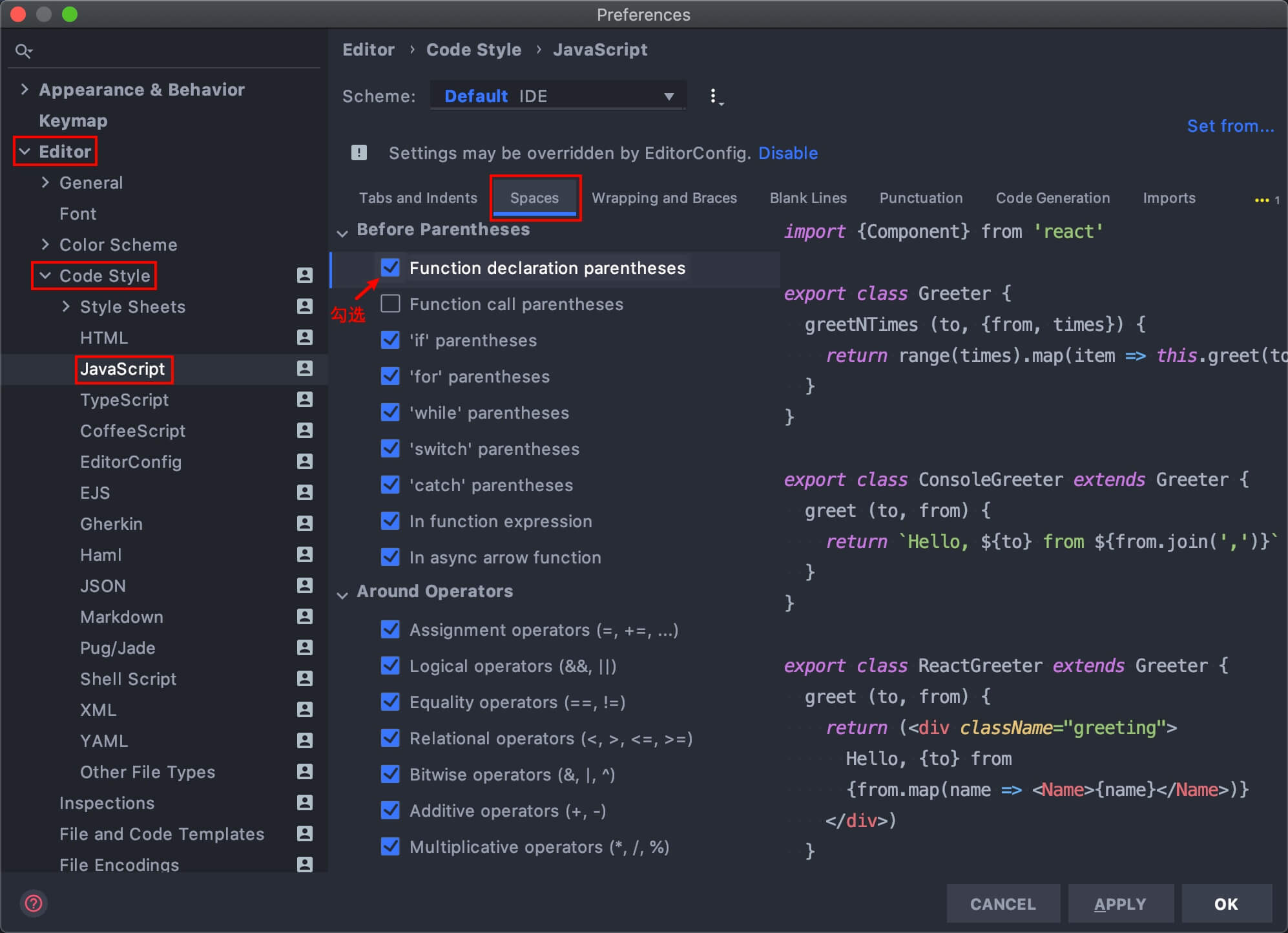This screenshot has width=1288, height=933.
Task: Open the Scheme dropdown
Action: click(x=558, y=96)
